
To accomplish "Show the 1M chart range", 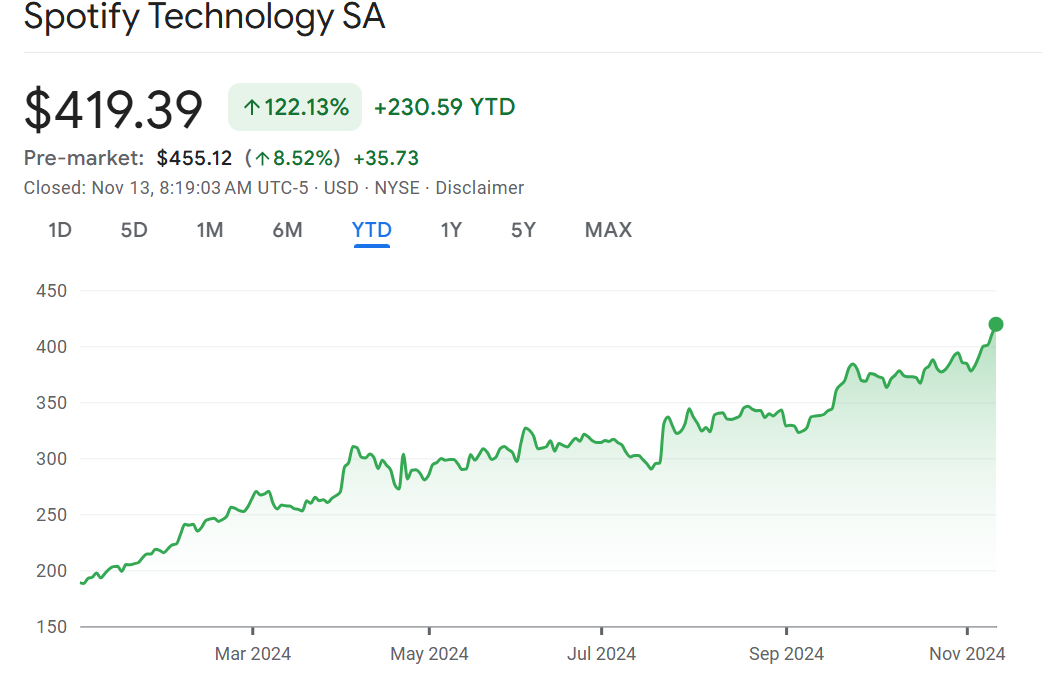I will click(210, 230).
